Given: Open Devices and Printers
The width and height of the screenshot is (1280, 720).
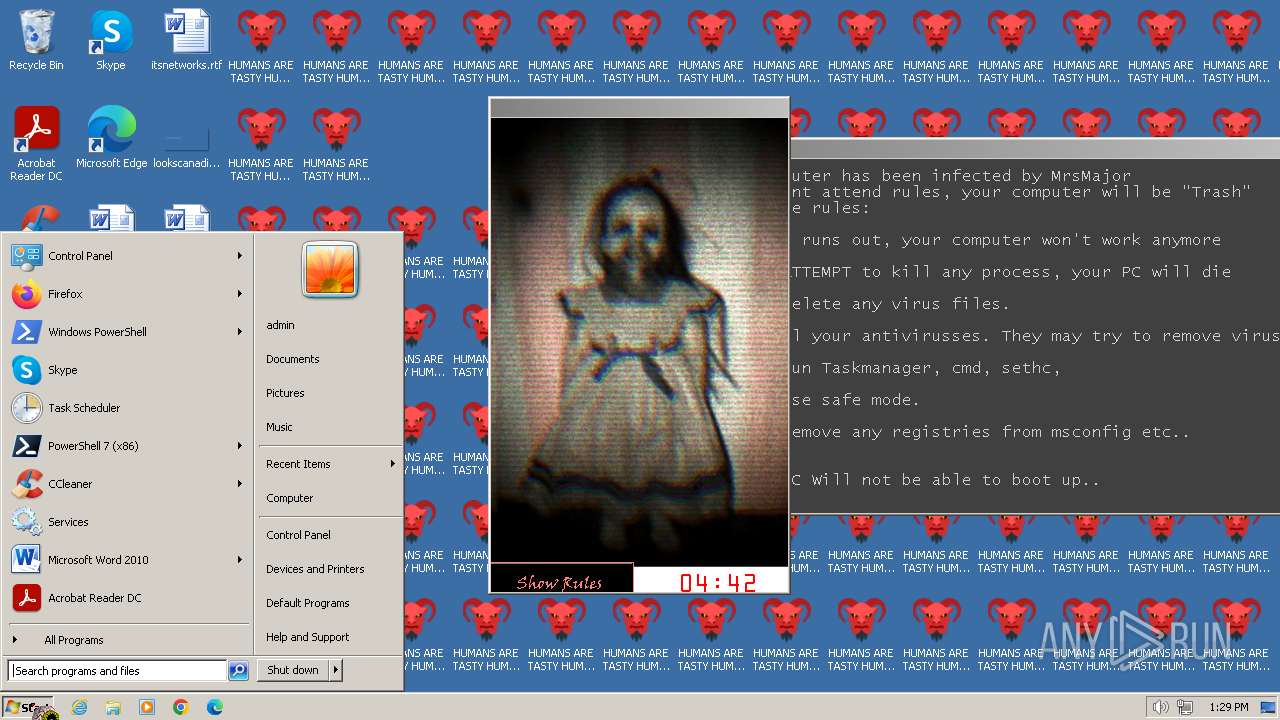Looking at the screenshot, I should click(315, 569).
